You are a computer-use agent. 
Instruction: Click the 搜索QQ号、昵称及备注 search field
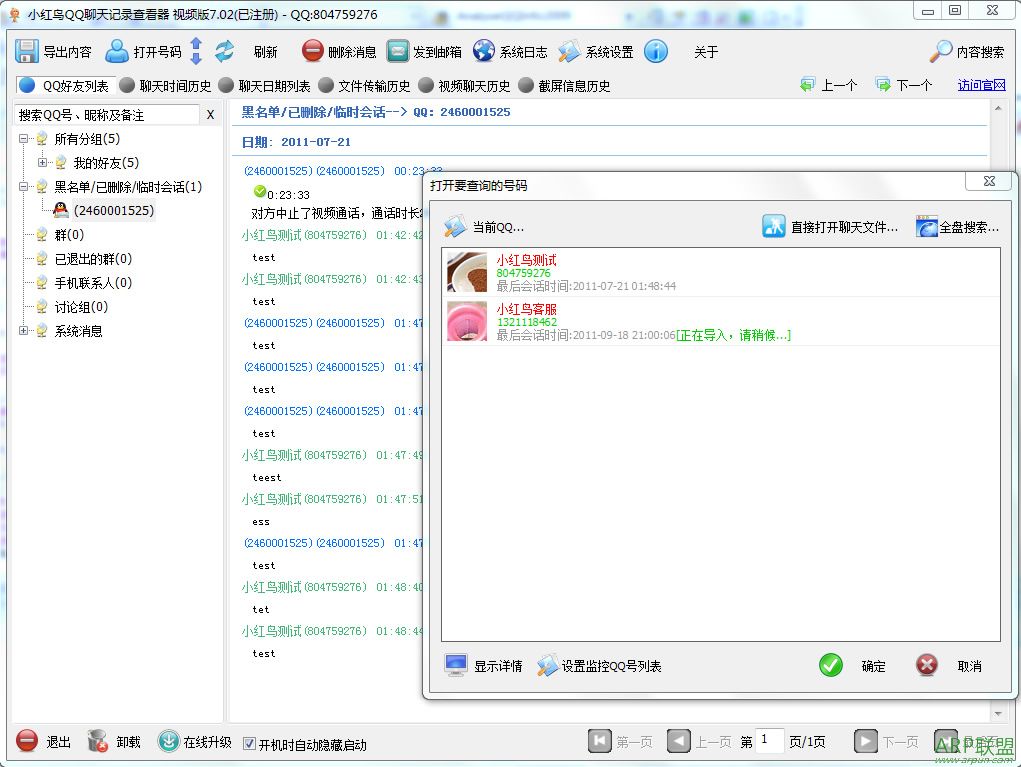click(107, 115)
